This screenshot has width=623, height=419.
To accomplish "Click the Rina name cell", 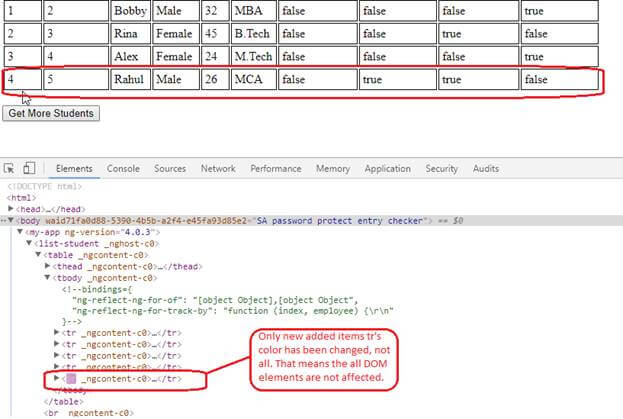I will 130,33.
